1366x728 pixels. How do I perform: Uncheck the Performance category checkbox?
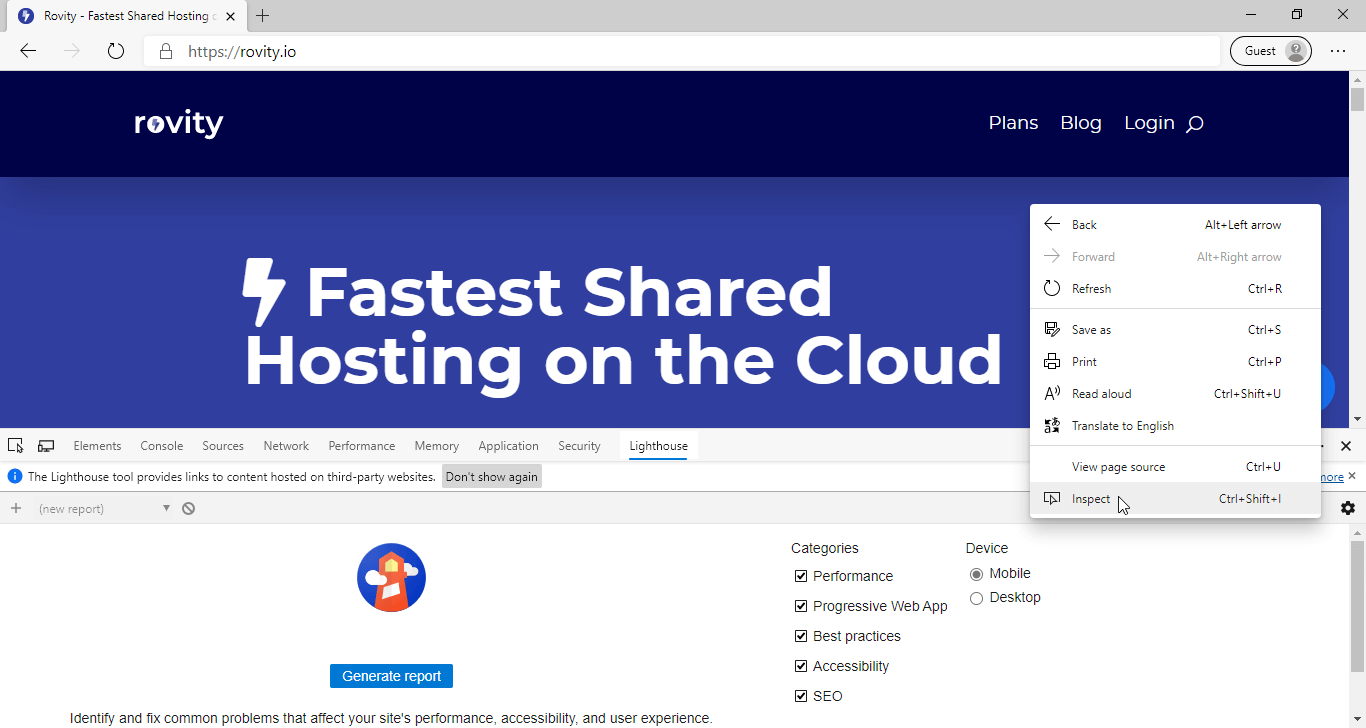click(801, 576)
